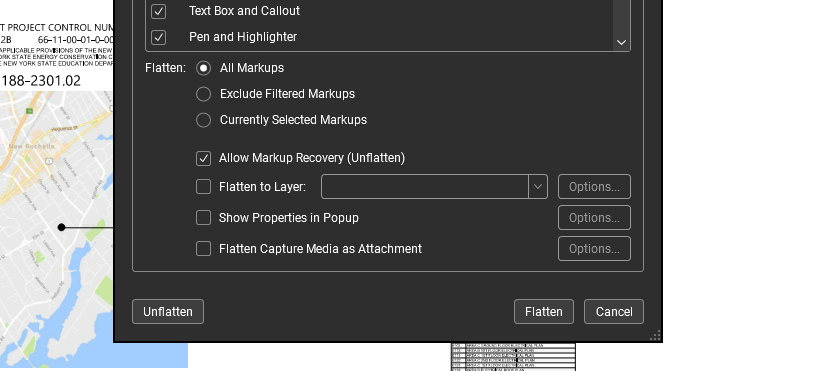821x371 pixels.
Task: Uncheck the Text Box and Callout checkbox
Action: (x=158, y=11)
